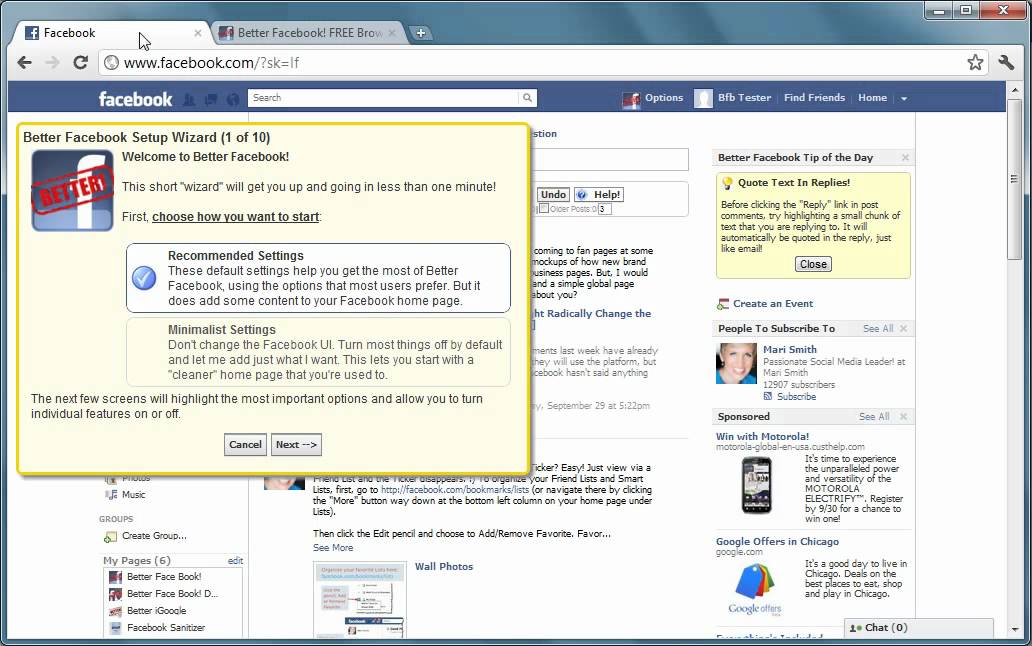Open notifications globe icon
Screen dimensions: 1032x646
(232, 99)
